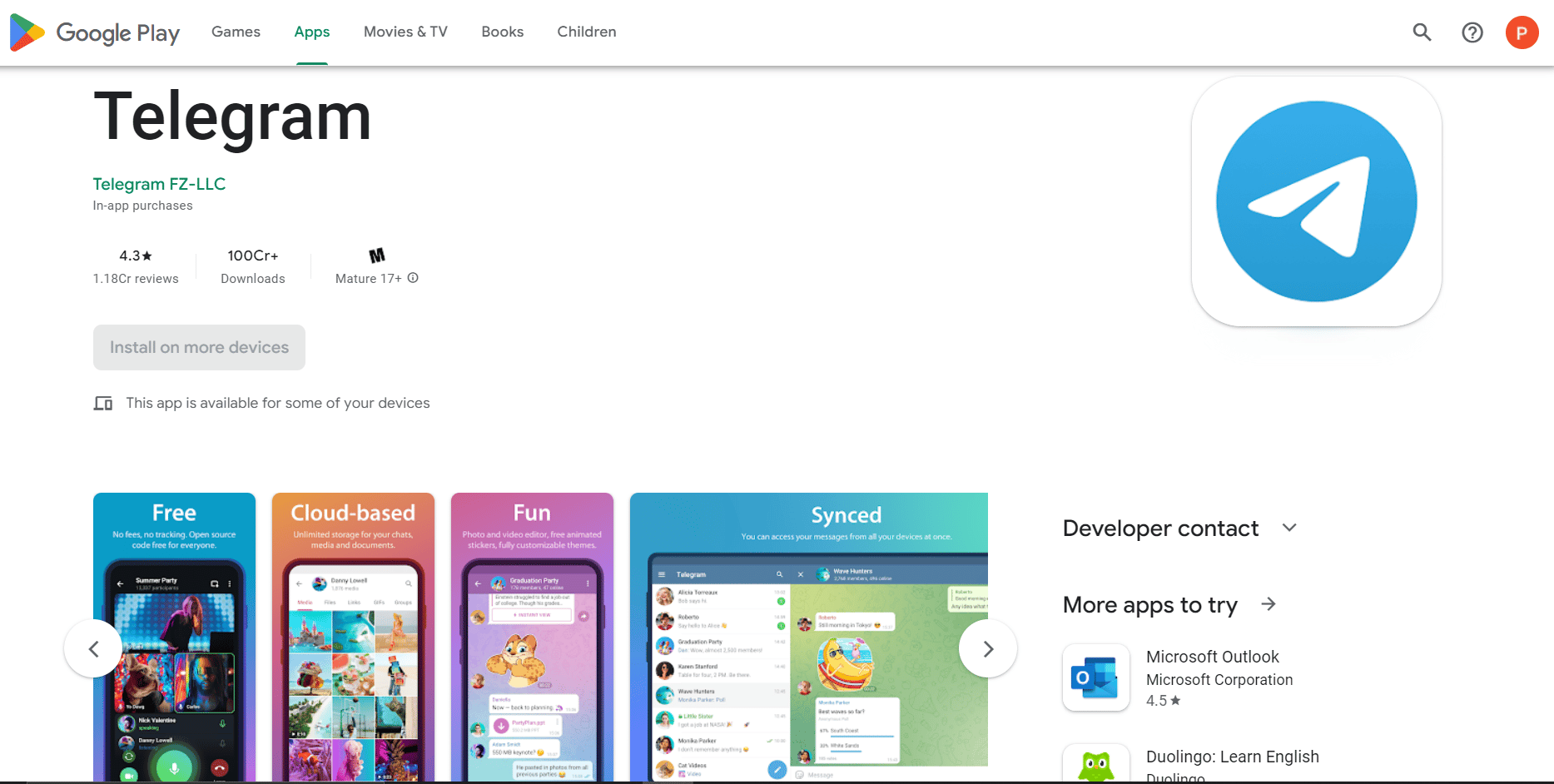This screenshot has height=784, width=1554.
Task: Click the In-app purchases text
Action: tap(142, 206)
